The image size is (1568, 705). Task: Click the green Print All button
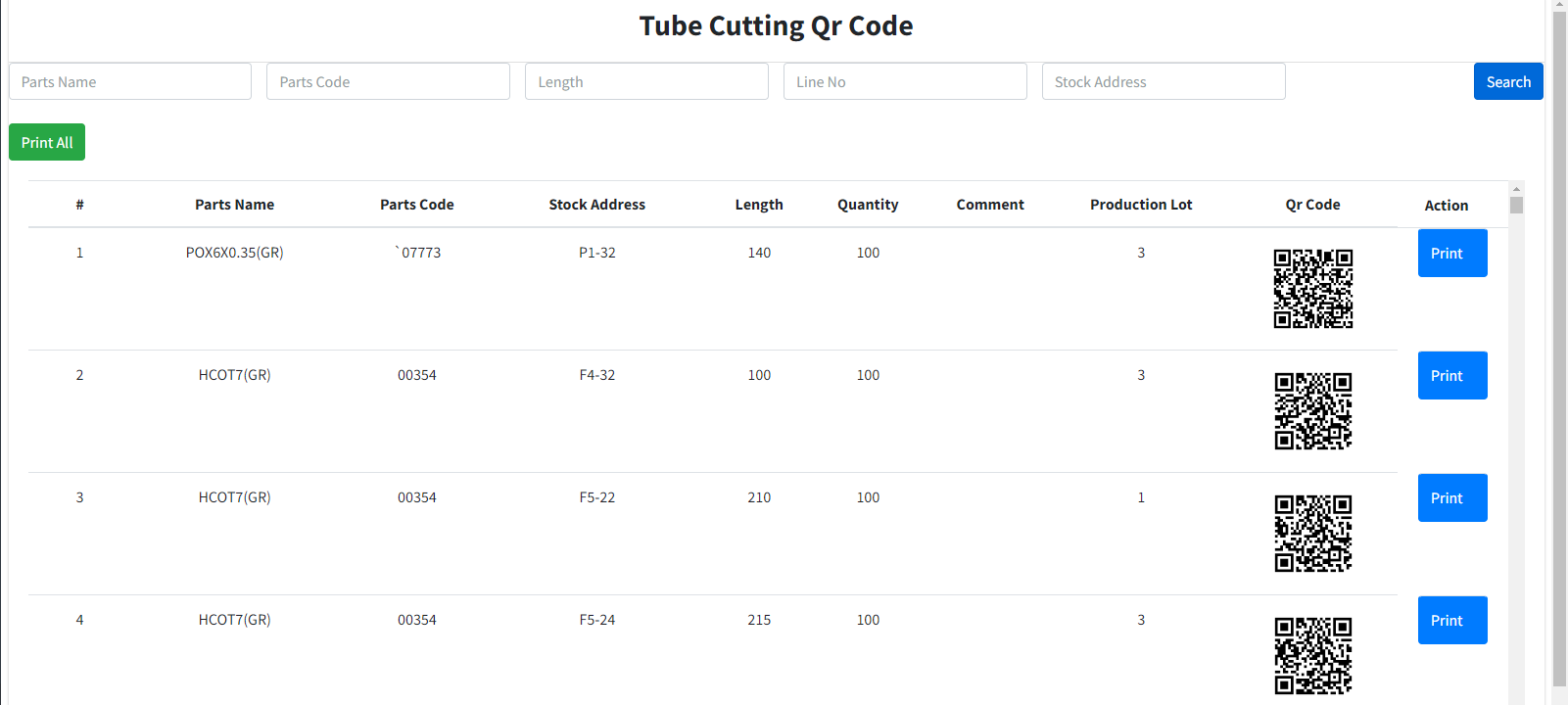coord(47,142)
